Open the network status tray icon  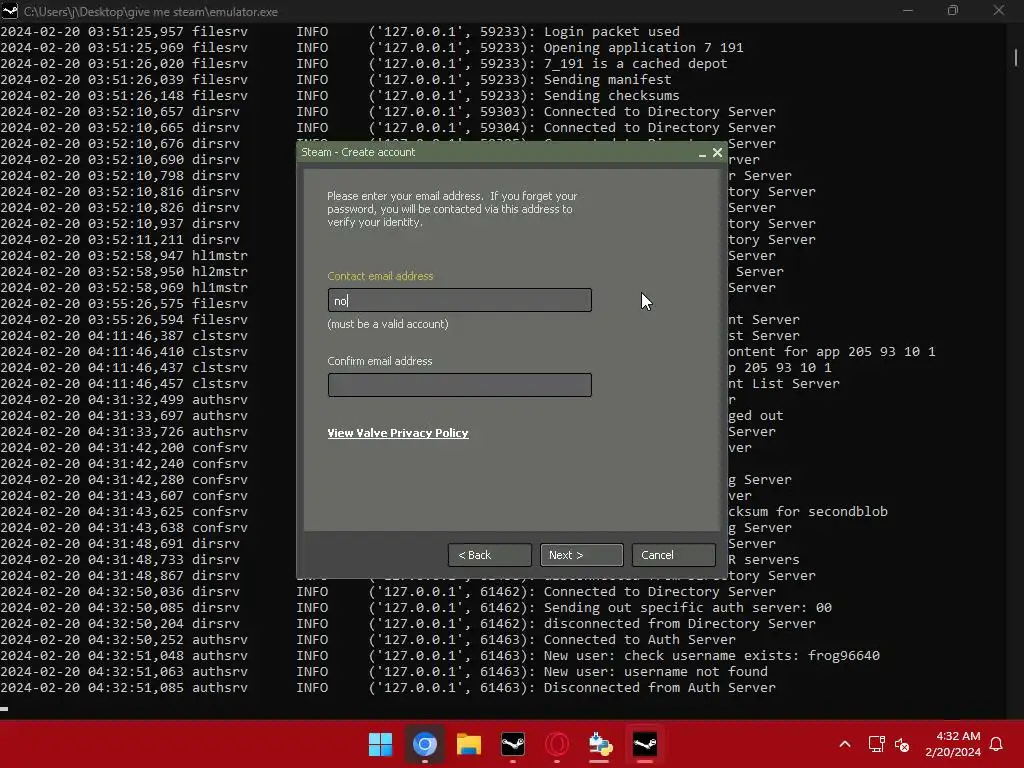coord(876,744)
